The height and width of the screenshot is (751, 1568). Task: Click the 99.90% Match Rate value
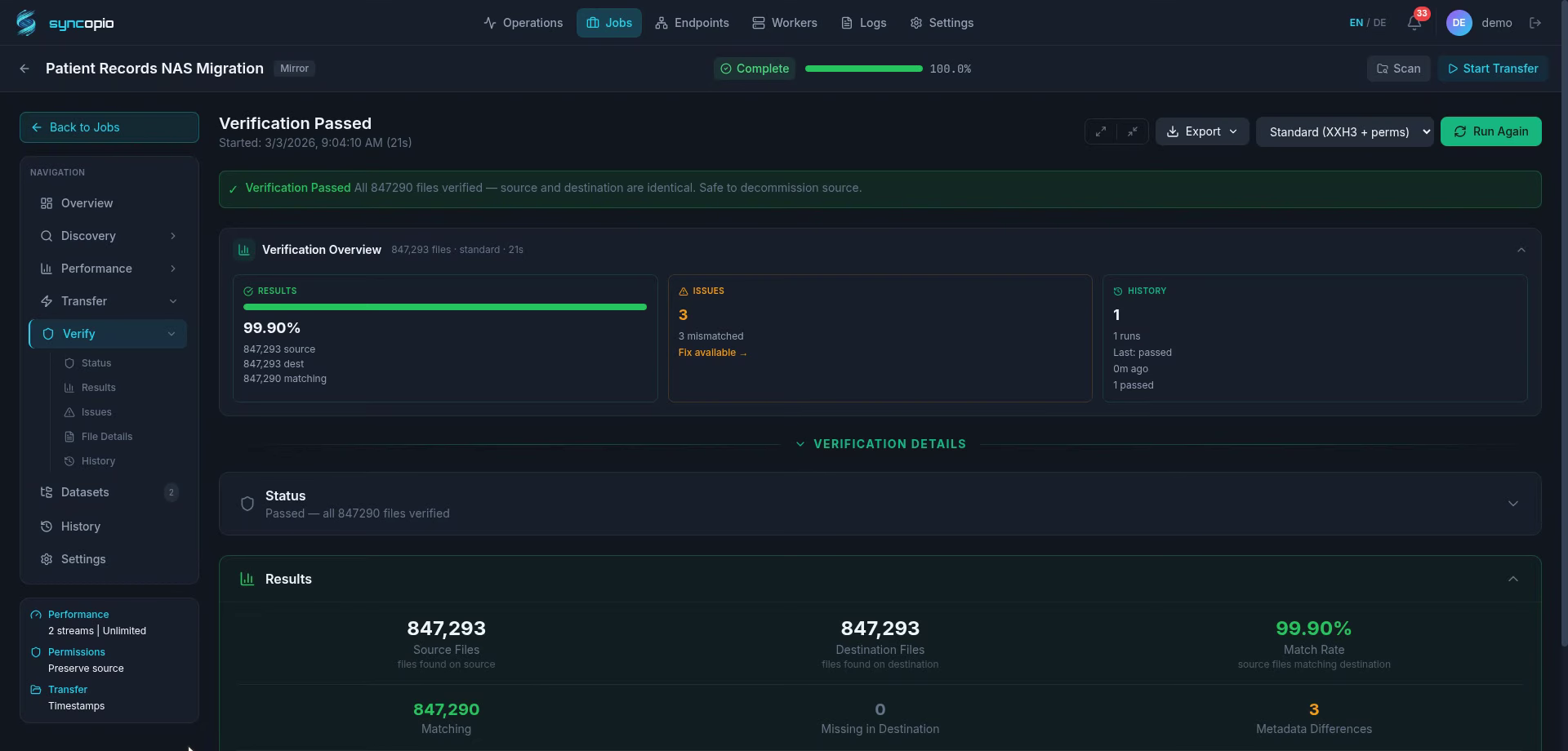tap(1313, 629)
